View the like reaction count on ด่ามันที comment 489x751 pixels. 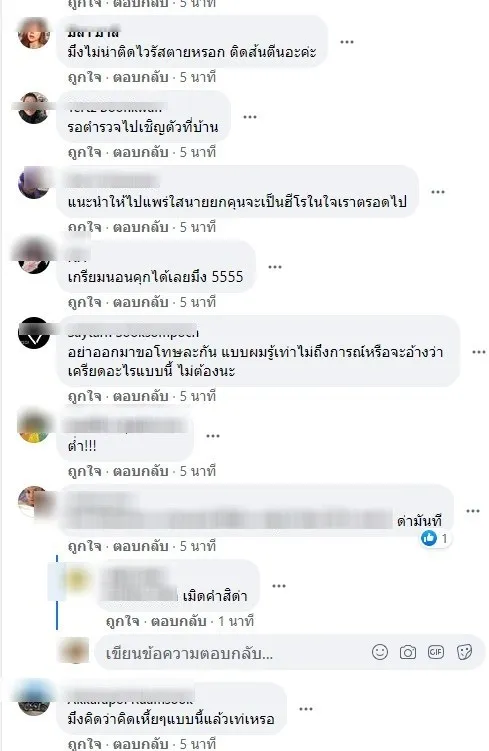point(435,538)
